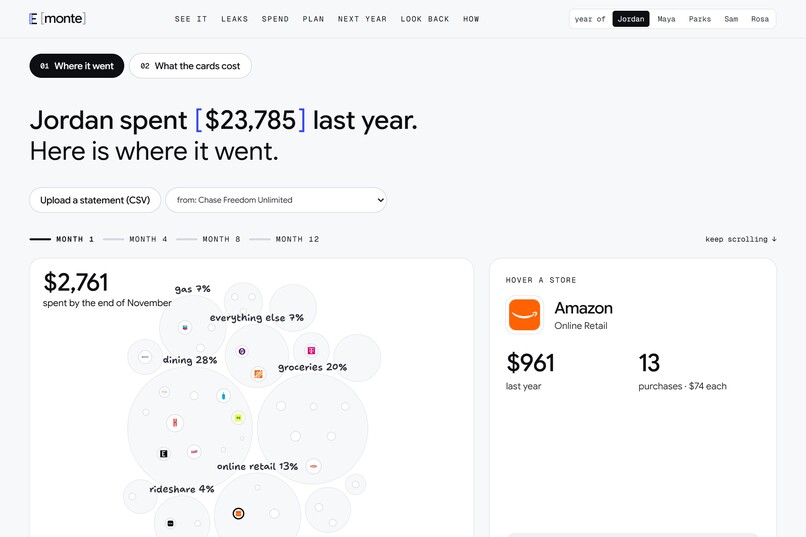Viewport: 806px width, 537px height.
Task: Select the purple icon bubble in everything else
Action: pos(242,351)
